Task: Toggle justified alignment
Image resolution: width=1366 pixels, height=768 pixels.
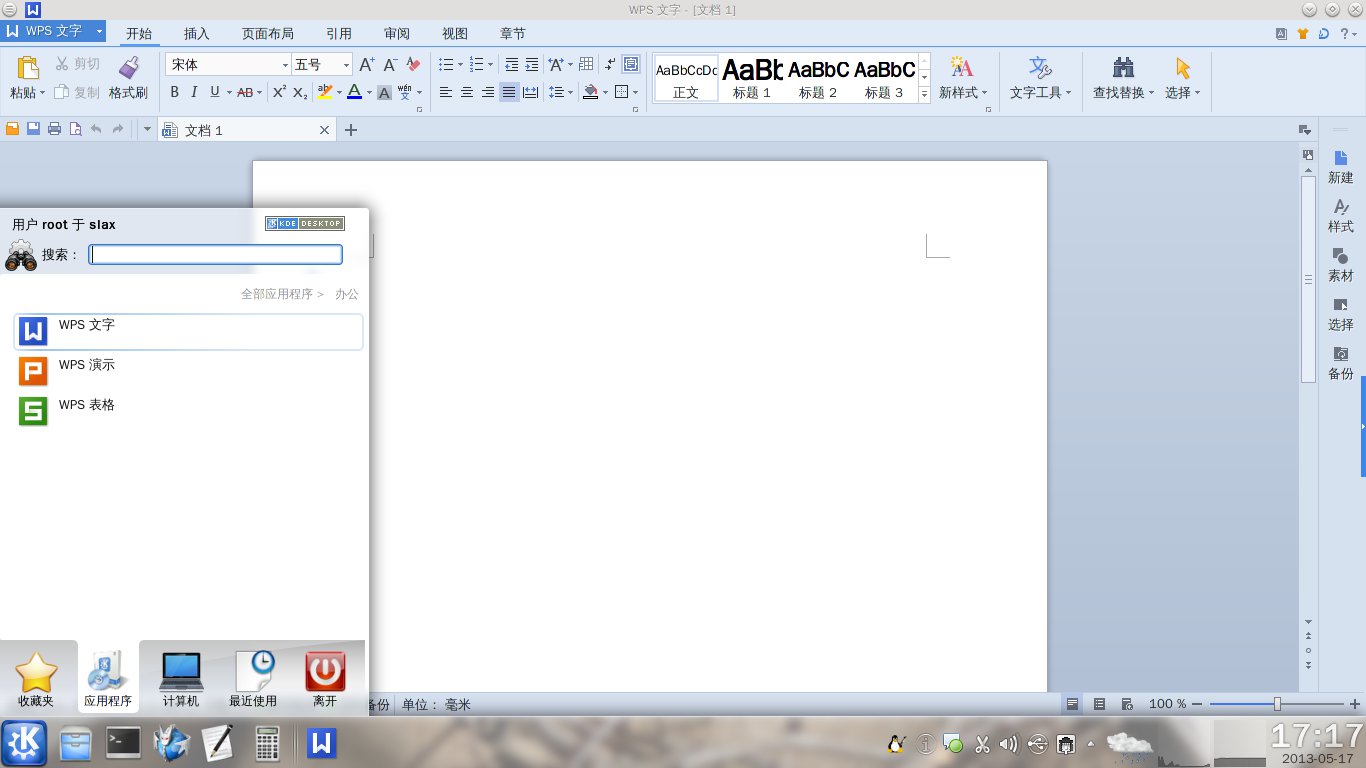Action: [x=509, y=92]
